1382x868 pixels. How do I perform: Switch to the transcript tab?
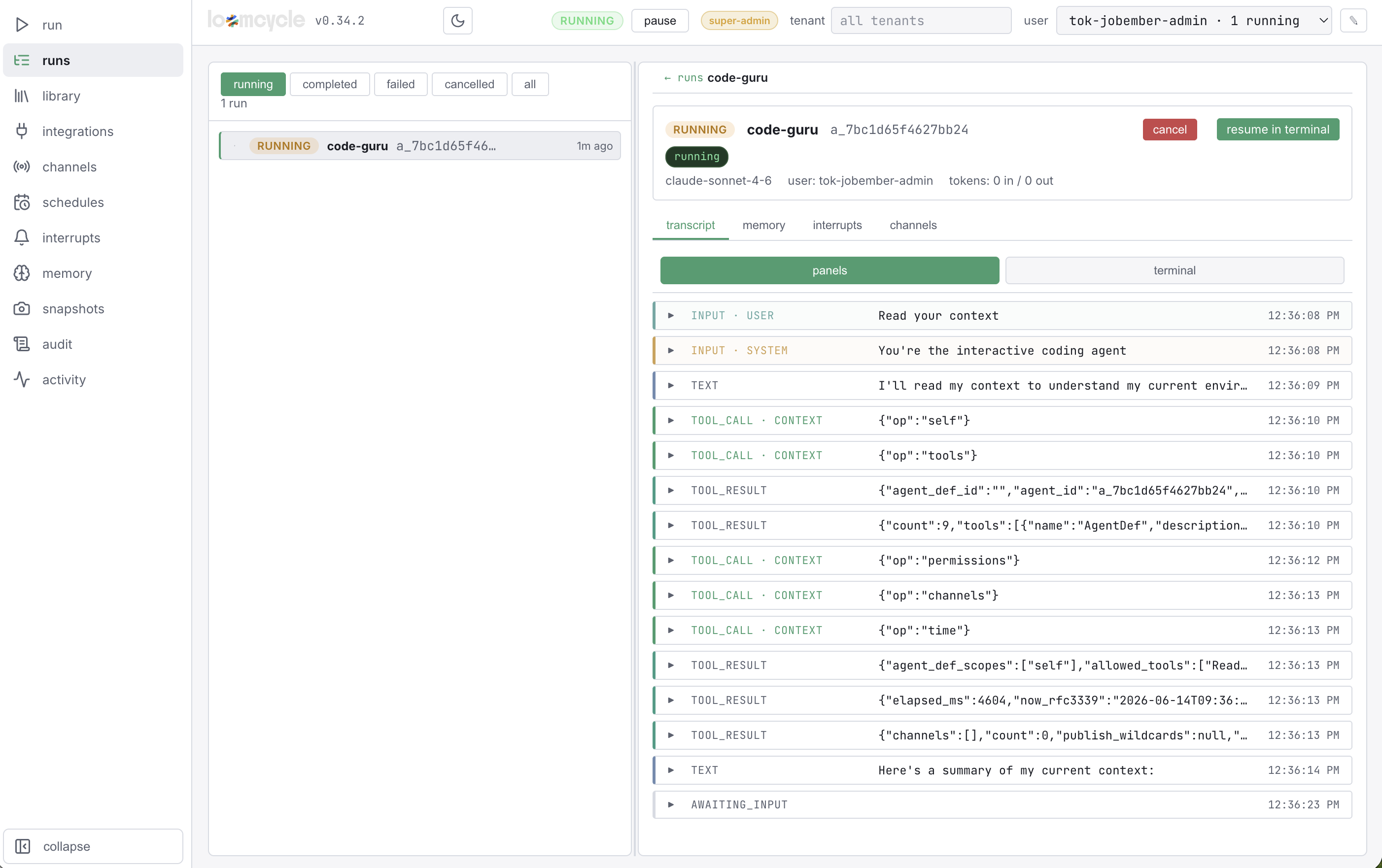click(x=691, y=226)
